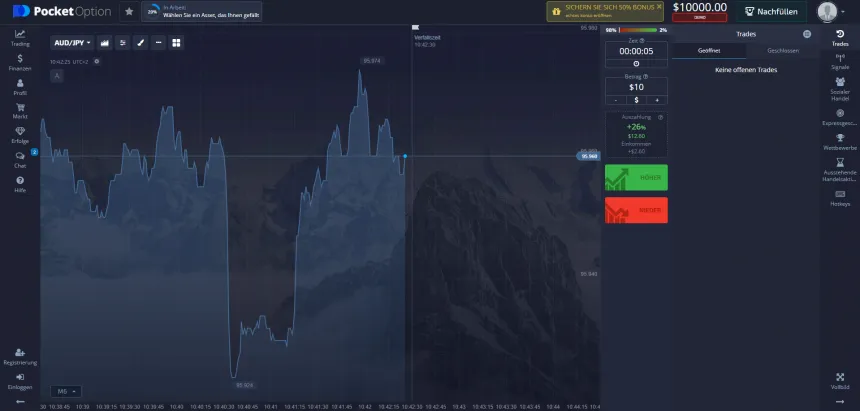
Task: Click the trade amount $10 field
Action: (x=636, y=87)
